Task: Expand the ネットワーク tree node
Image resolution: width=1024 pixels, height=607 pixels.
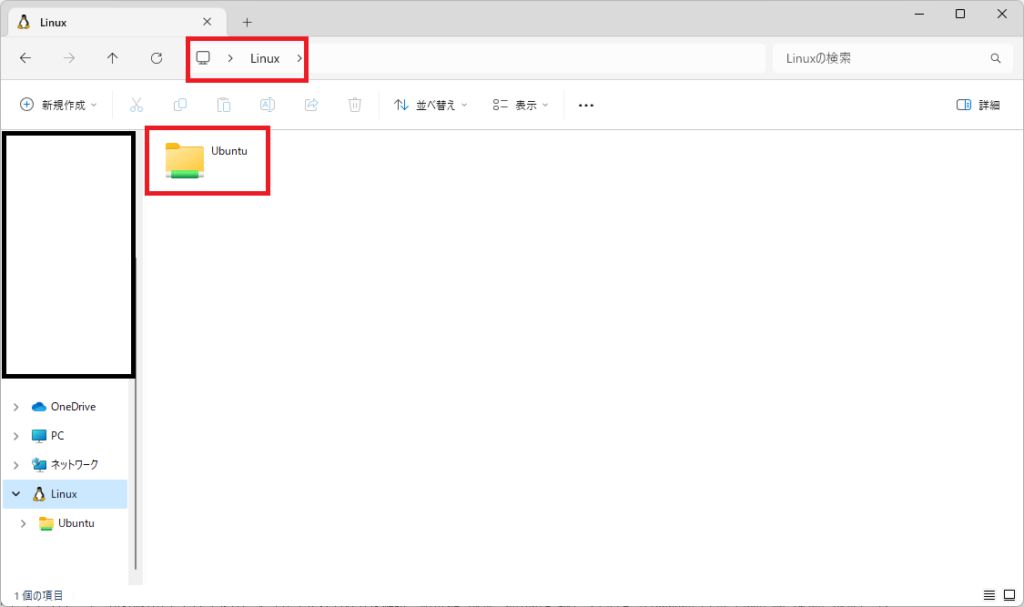Action: click(x=16, y=465)
